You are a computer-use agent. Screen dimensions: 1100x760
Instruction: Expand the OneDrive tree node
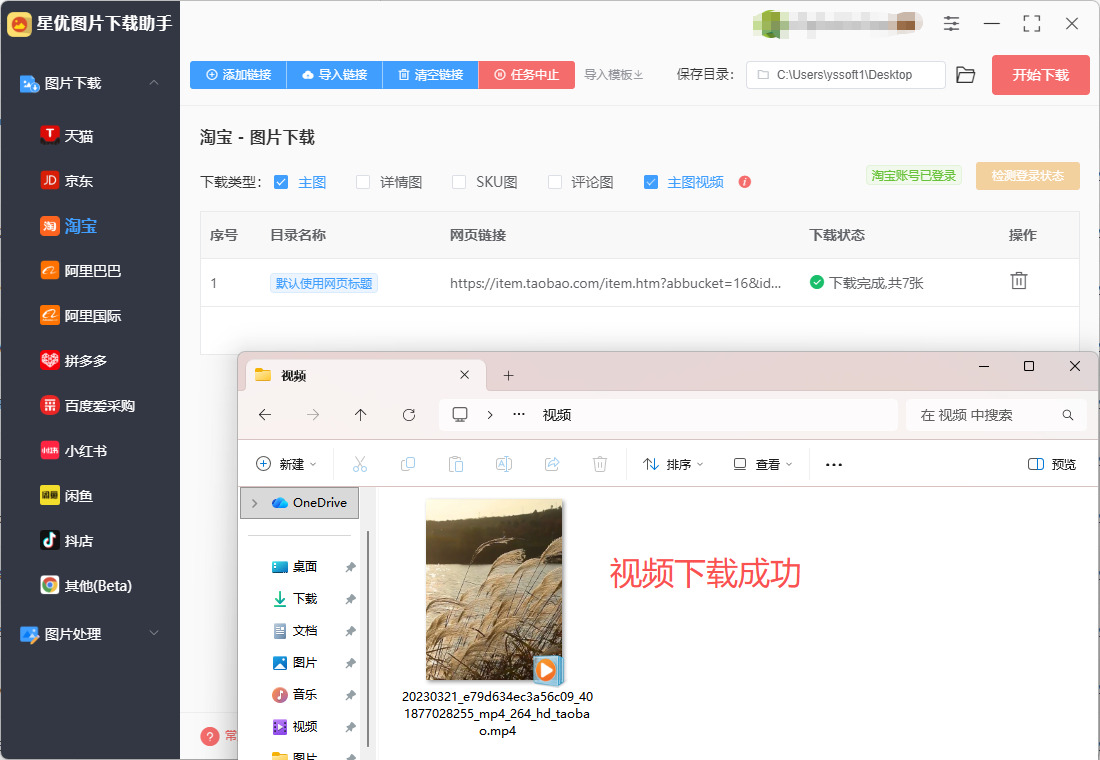pyautogui.click(x=255, y=502)
